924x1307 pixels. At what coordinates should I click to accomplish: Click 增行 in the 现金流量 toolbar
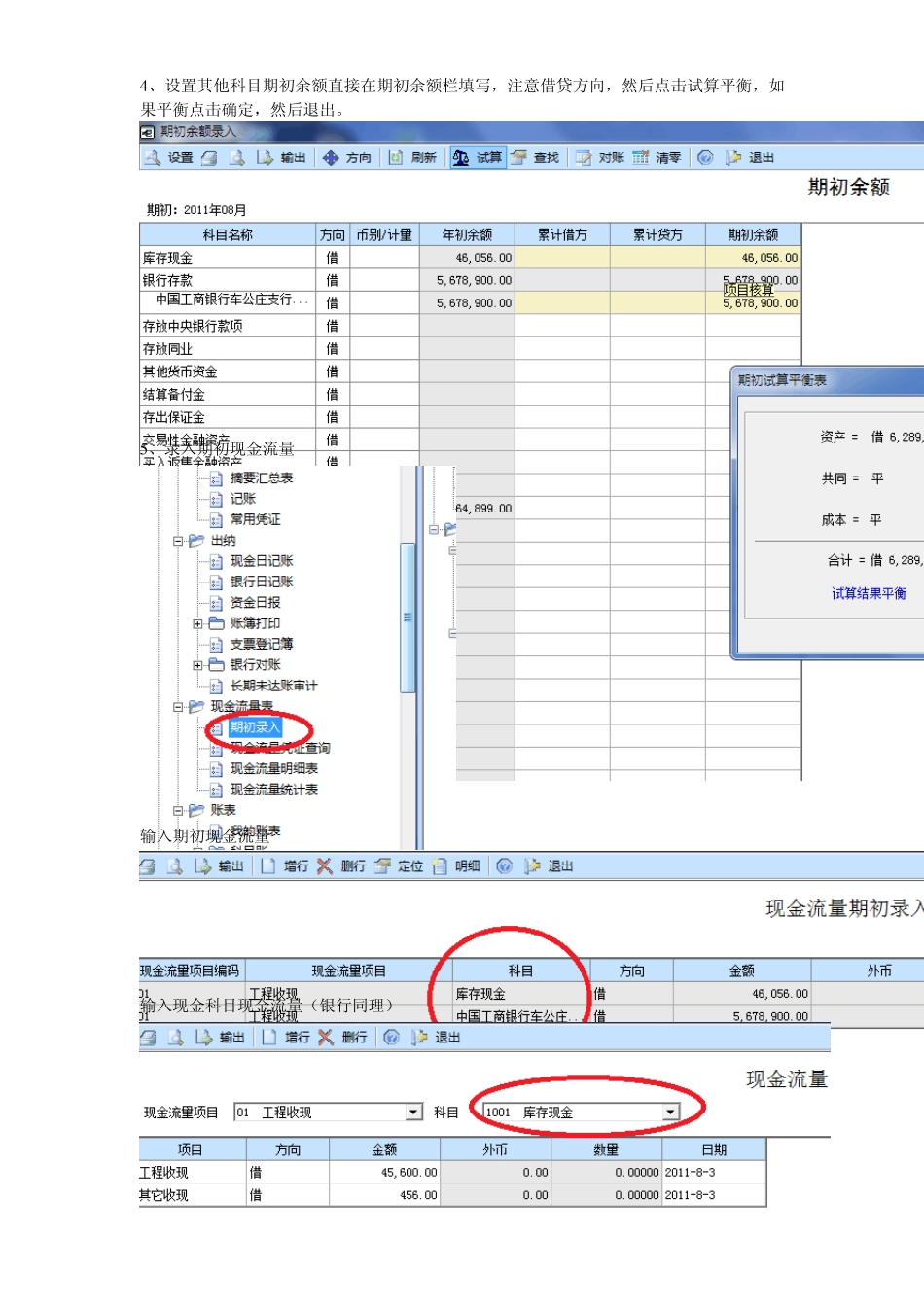click(286, 1038)
